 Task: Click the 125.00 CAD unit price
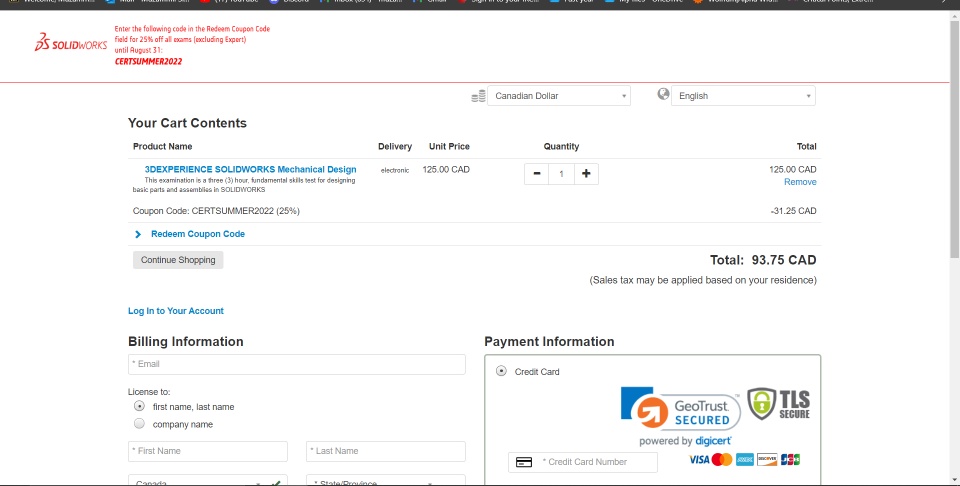click(x=446, y=170)
